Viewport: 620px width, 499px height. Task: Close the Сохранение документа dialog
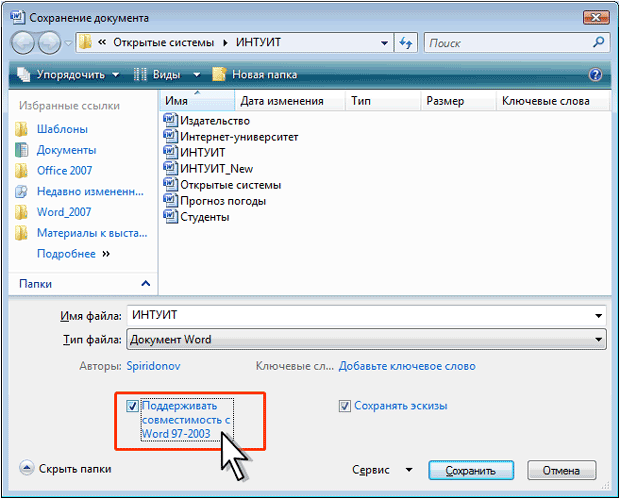coord(595,17)
